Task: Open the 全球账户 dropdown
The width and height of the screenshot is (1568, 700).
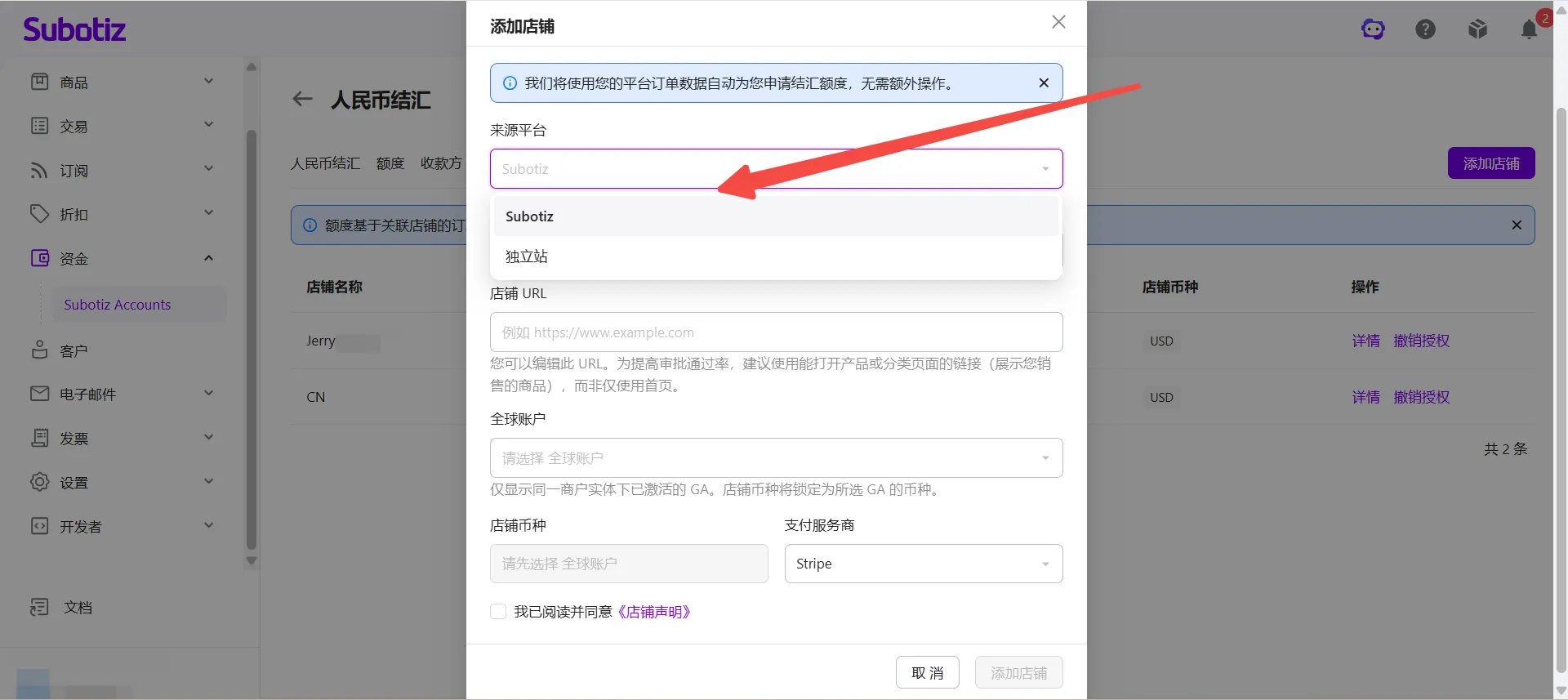Action: click(776, 458)
